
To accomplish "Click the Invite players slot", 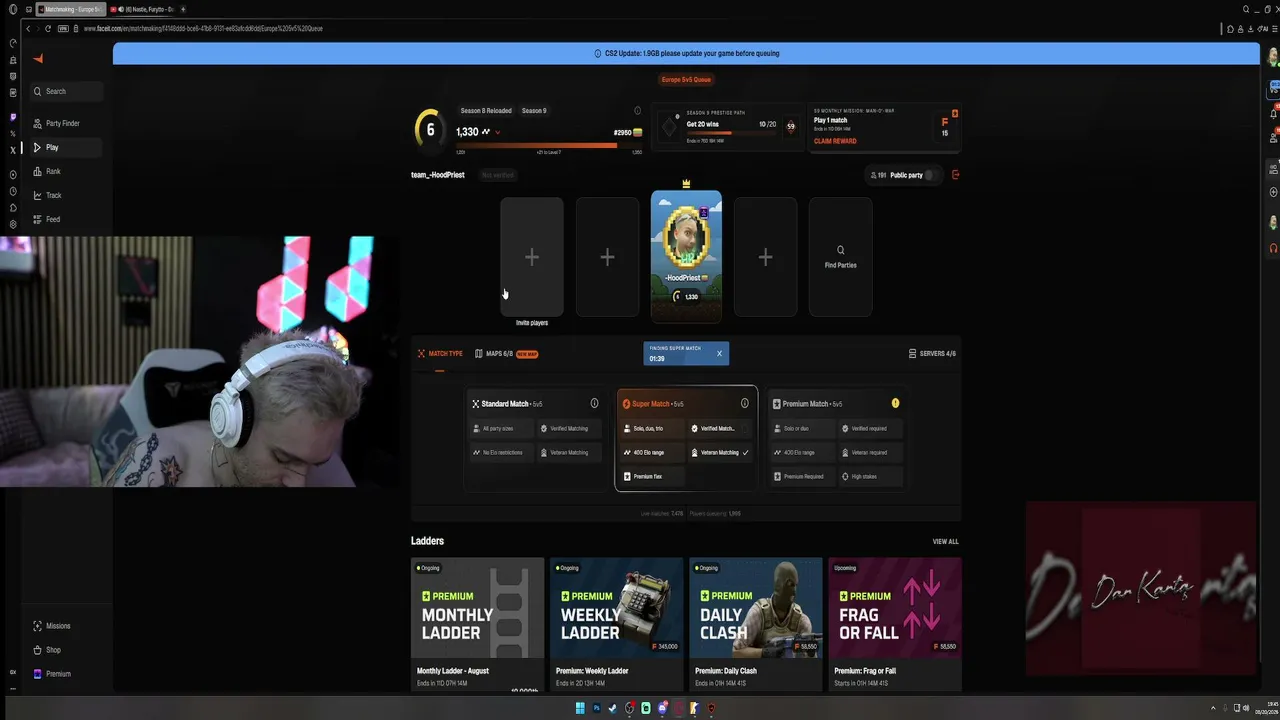I will pyautogui.click(x=532, y=257).
